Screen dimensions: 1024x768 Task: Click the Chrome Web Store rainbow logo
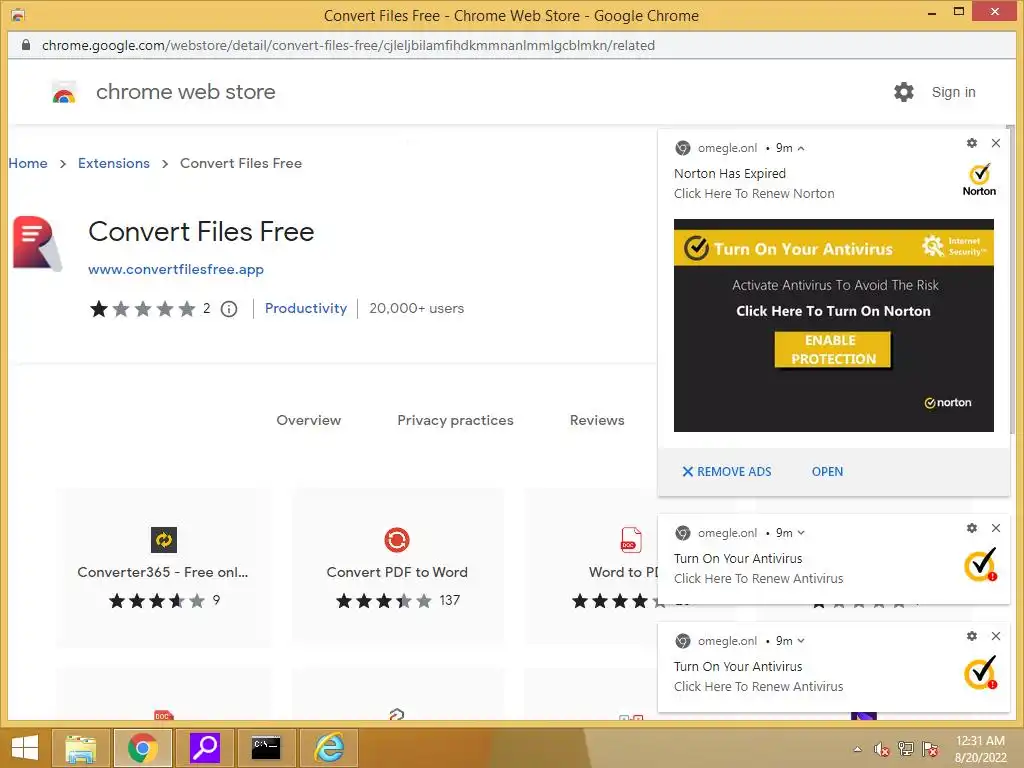pyautogui.click(x=64, y=93)
